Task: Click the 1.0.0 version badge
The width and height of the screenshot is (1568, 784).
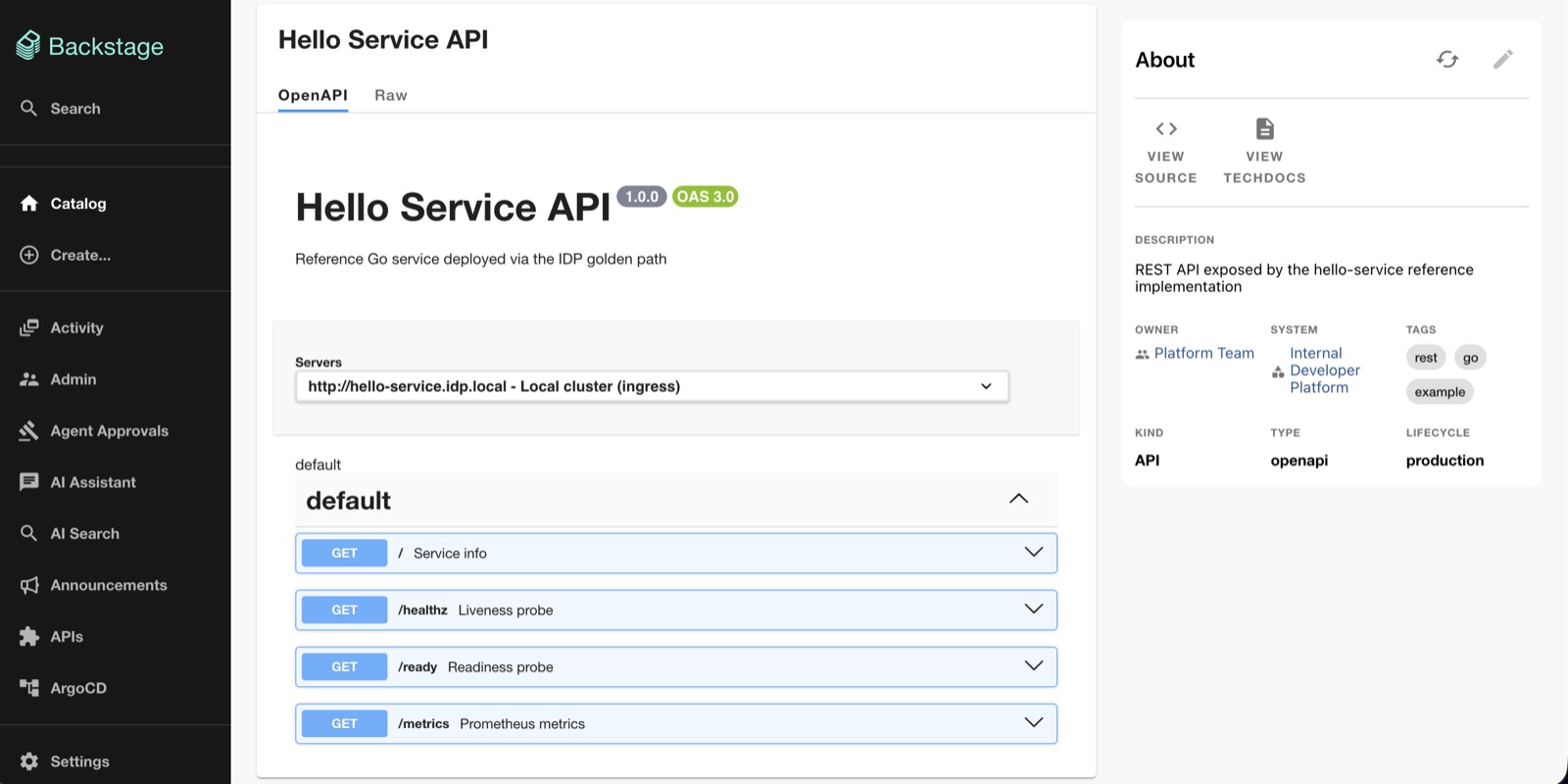Action: pyautogui.click(x=642, y=197)
